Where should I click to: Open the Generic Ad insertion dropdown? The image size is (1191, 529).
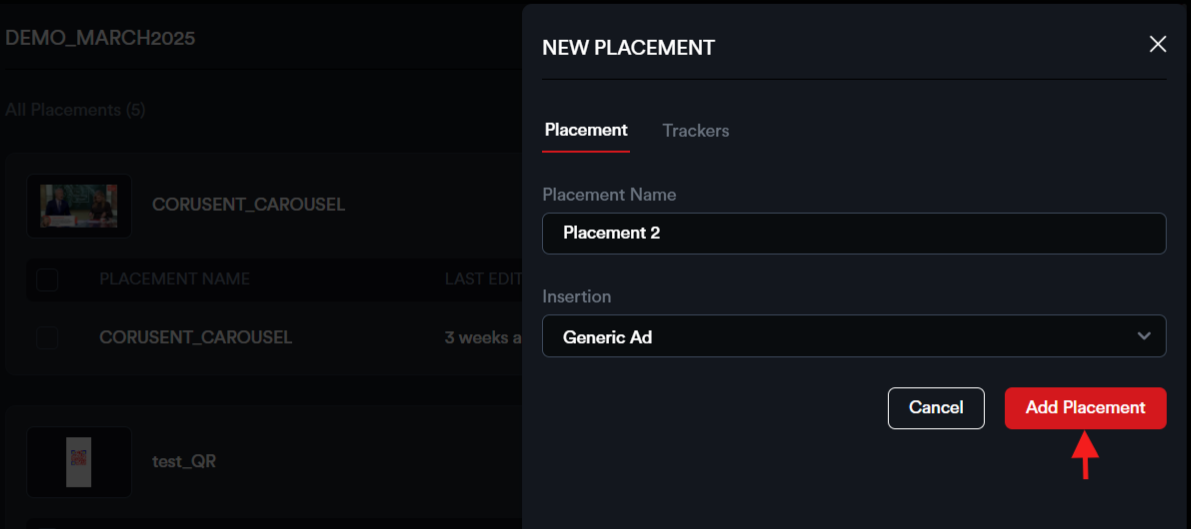(840, 337)
